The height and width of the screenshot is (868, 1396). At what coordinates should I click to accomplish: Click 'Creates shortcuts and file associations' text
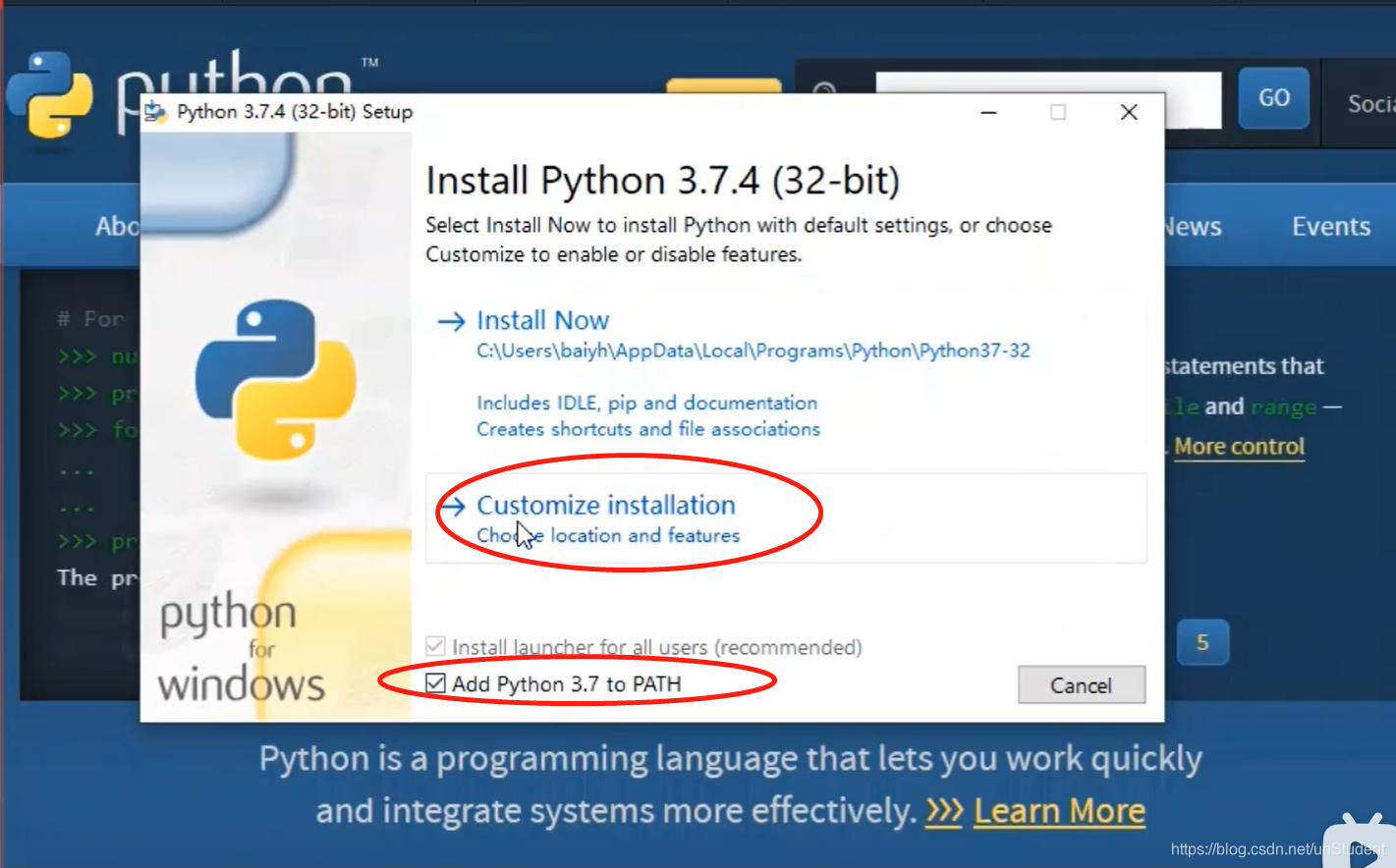(647, 429)
